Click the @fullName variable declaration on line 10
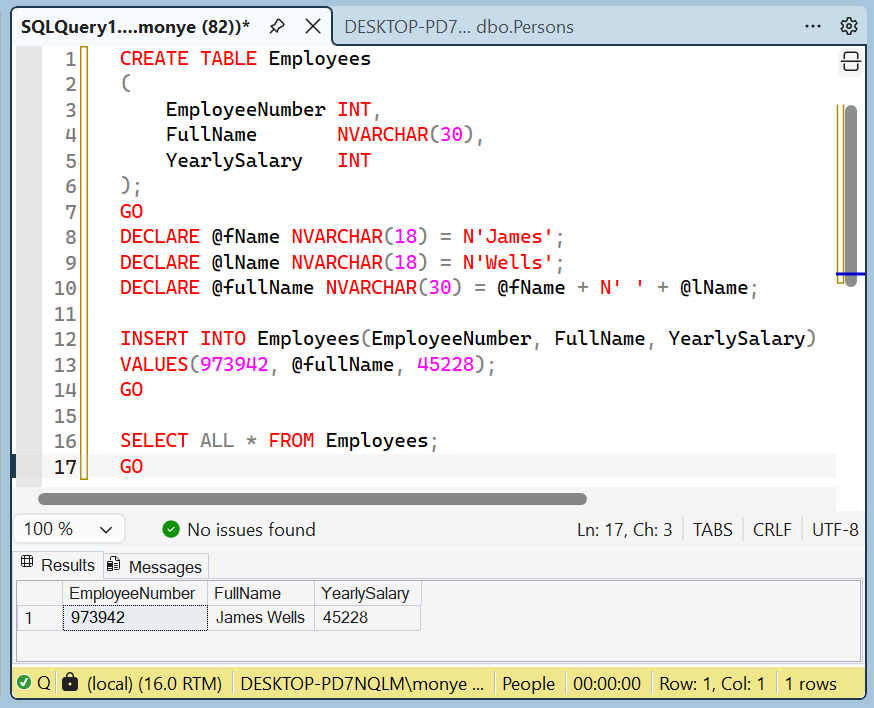 263,288
